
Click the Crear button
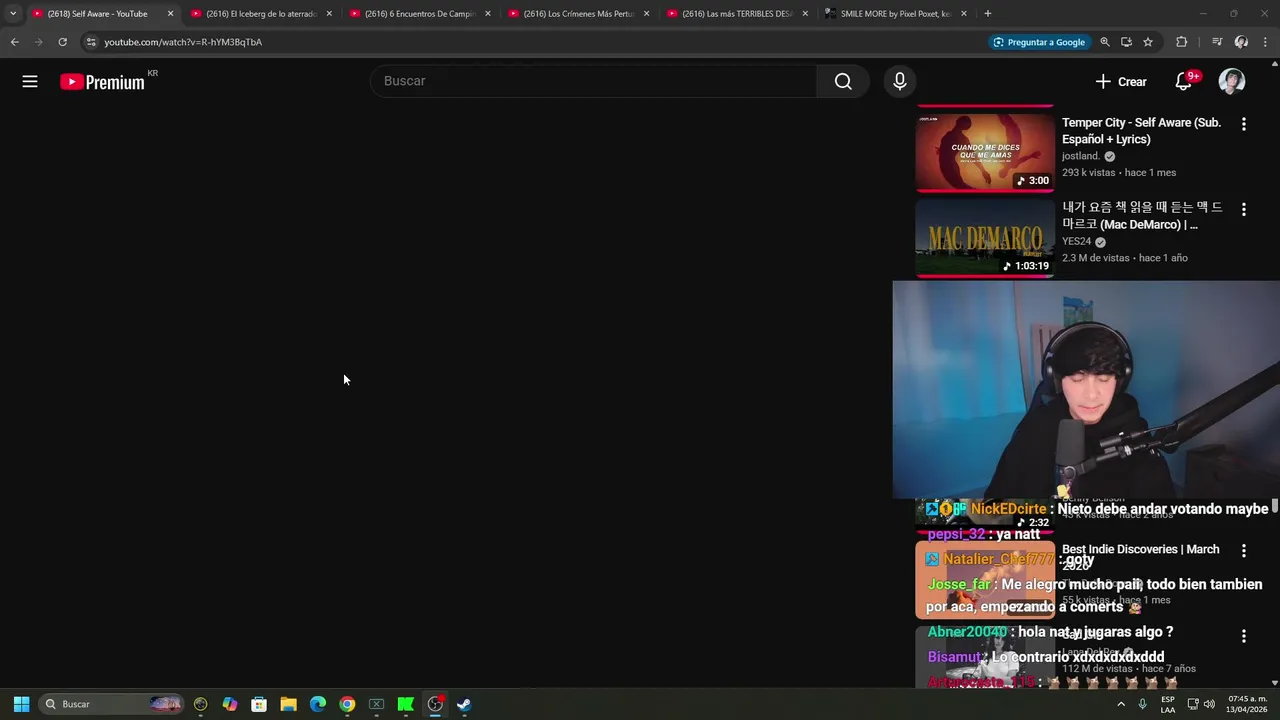click(1121, 82)
